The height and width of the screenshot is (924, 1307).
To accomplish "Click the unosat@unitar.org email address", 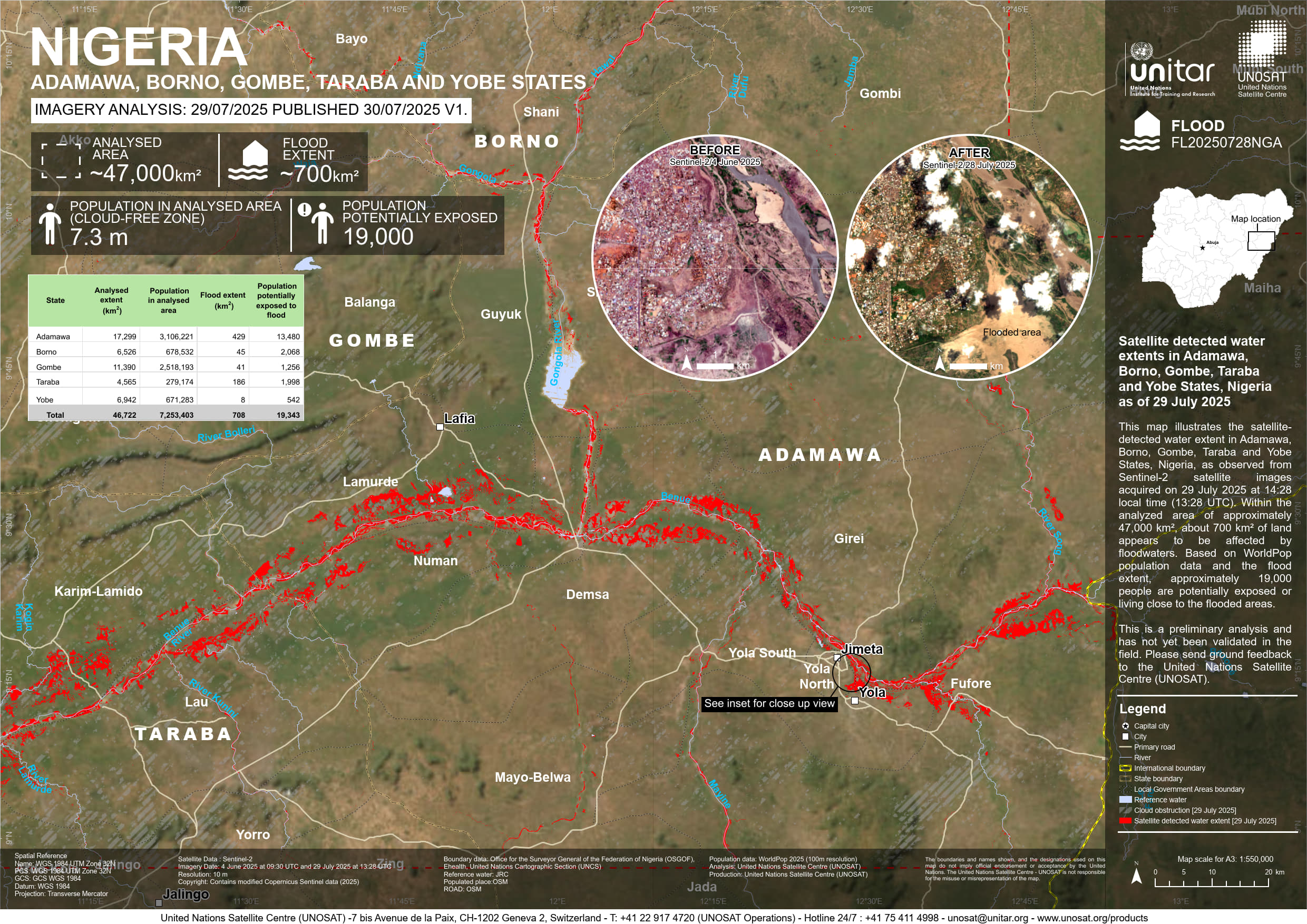I will 987,918.
